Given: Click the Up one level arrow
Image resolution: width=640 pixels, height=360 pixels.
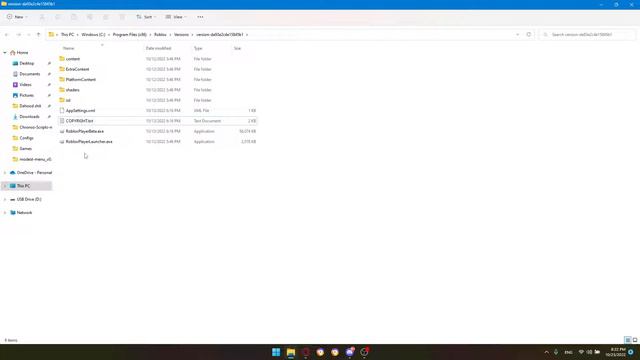Looking at the screenshot, I should click(x=38, y=35).
